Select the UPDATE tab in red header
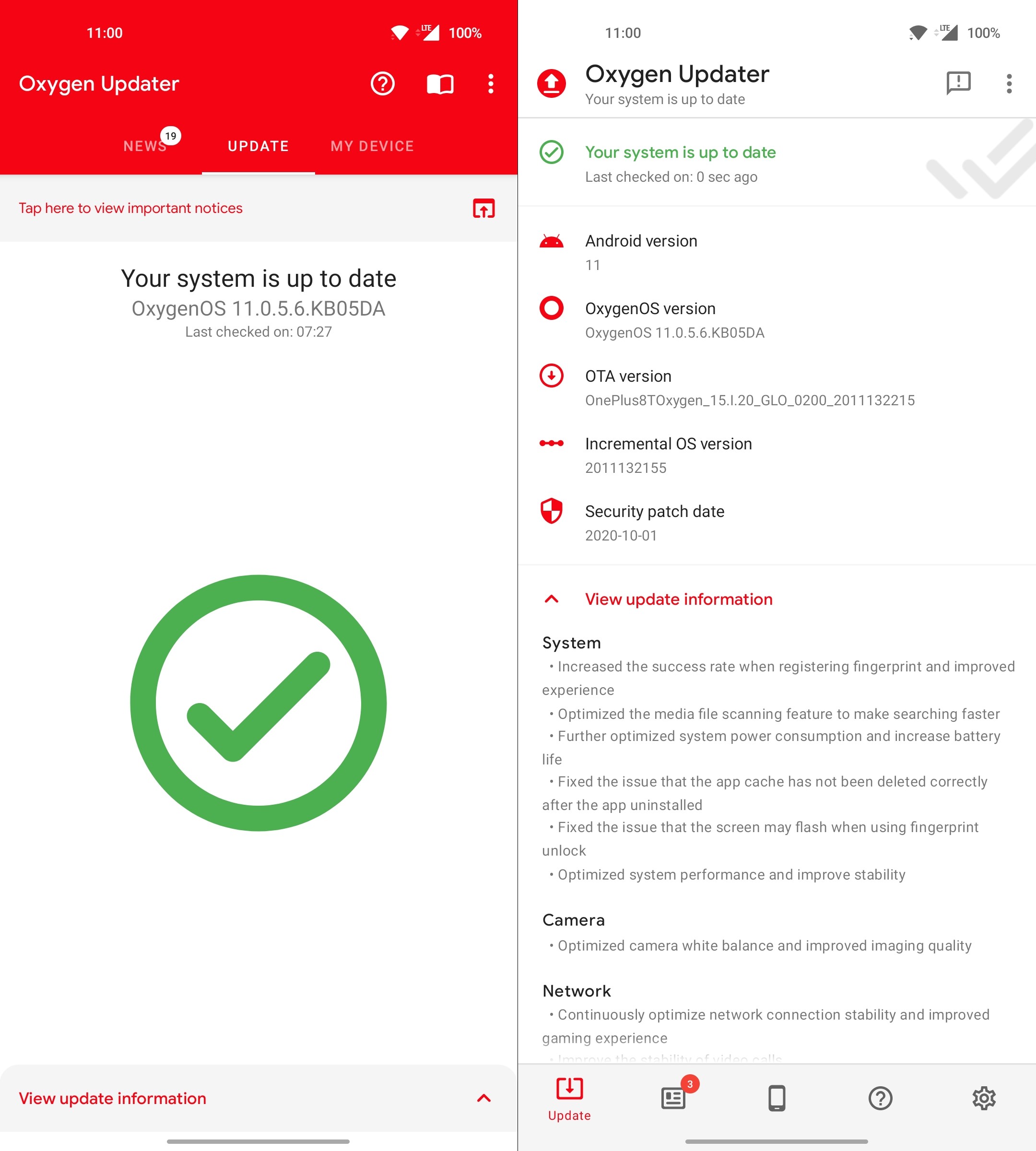The image size is (1036, 1151). tap(259, 146)
